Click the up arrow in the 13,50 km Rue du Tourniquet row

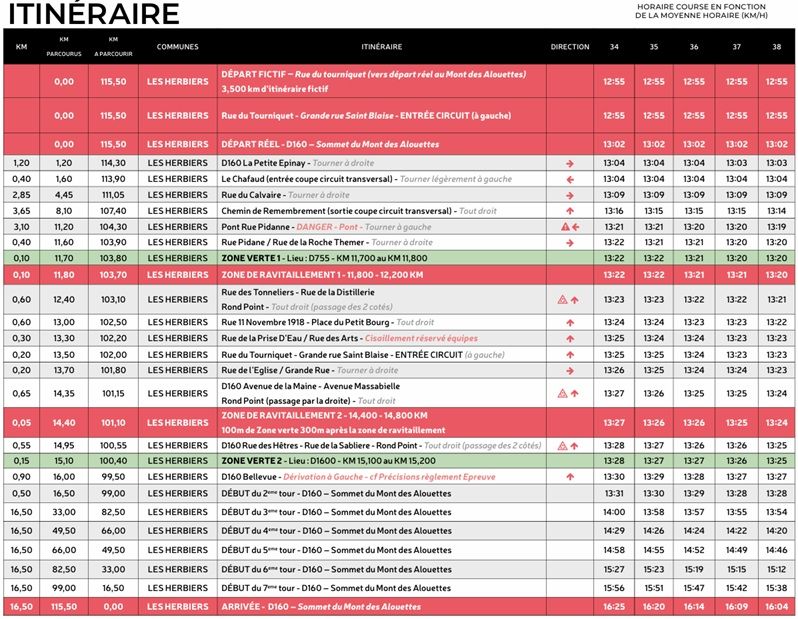coord(569,355)
